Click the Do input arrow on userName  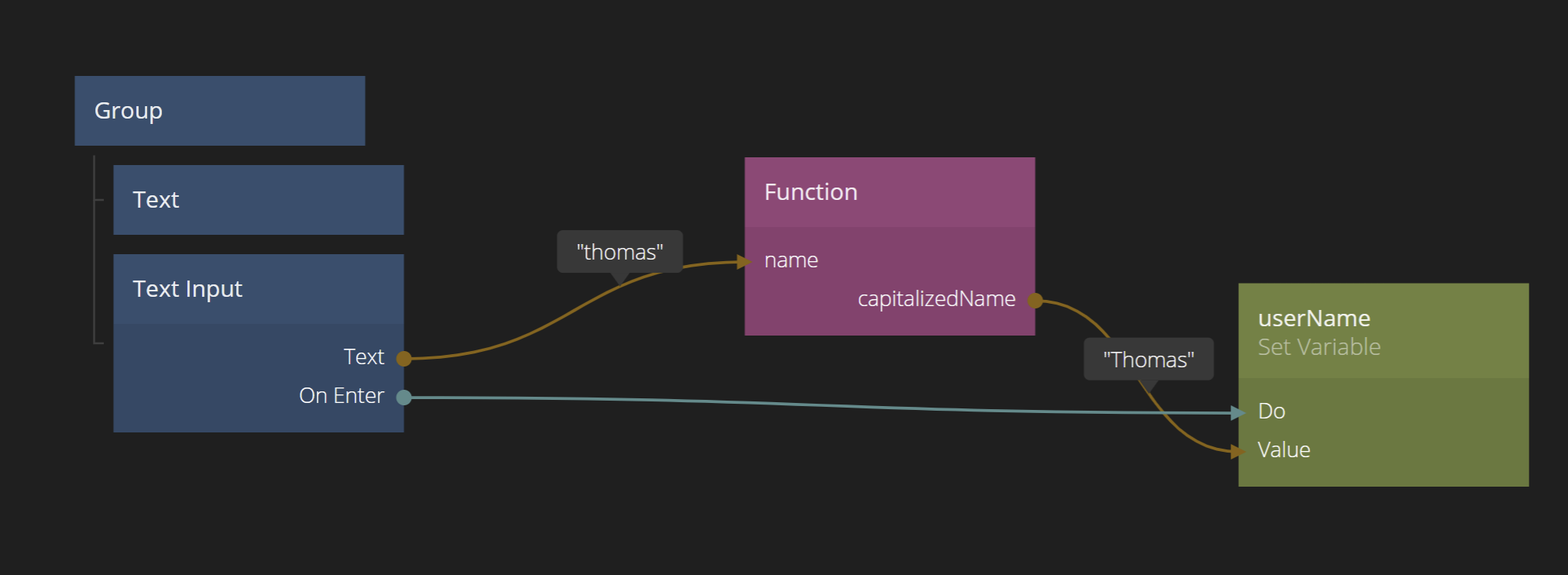[x=1237, y=413]
